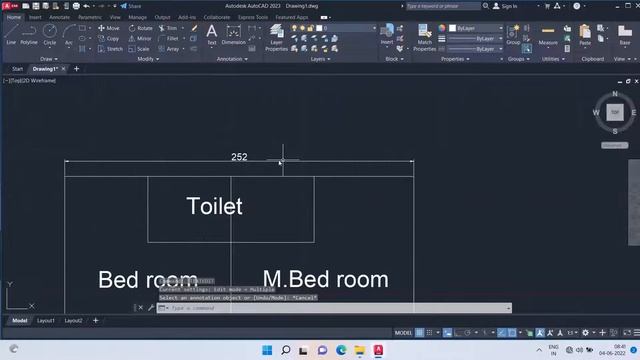
Task: Select the Dimension tool
Action: [x=233, y=34]
